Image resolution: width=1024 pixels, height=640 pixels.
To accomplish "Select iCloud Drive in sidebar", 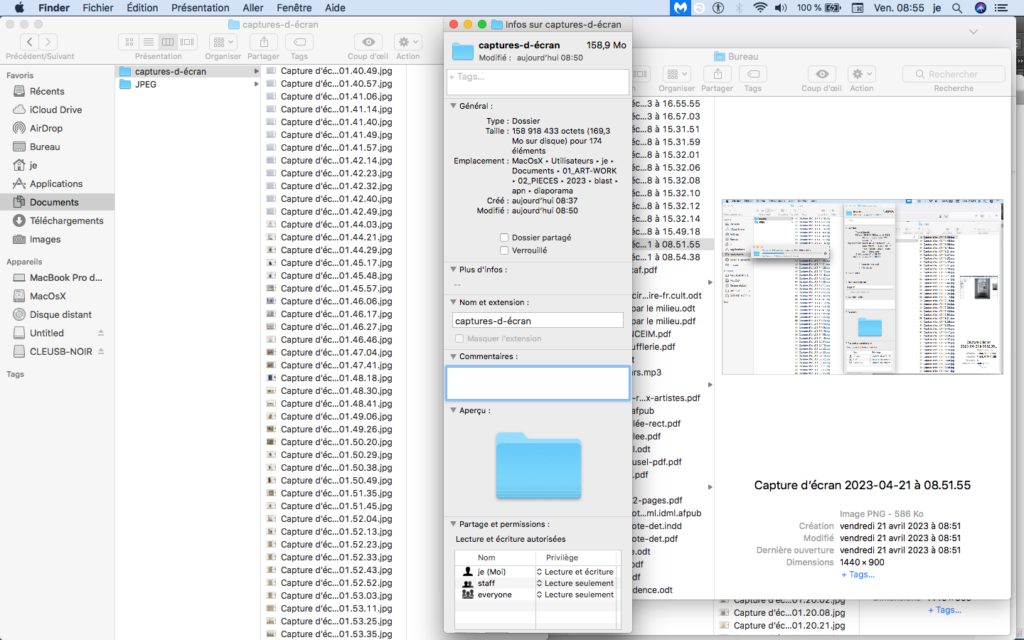I will pos(55,110).
